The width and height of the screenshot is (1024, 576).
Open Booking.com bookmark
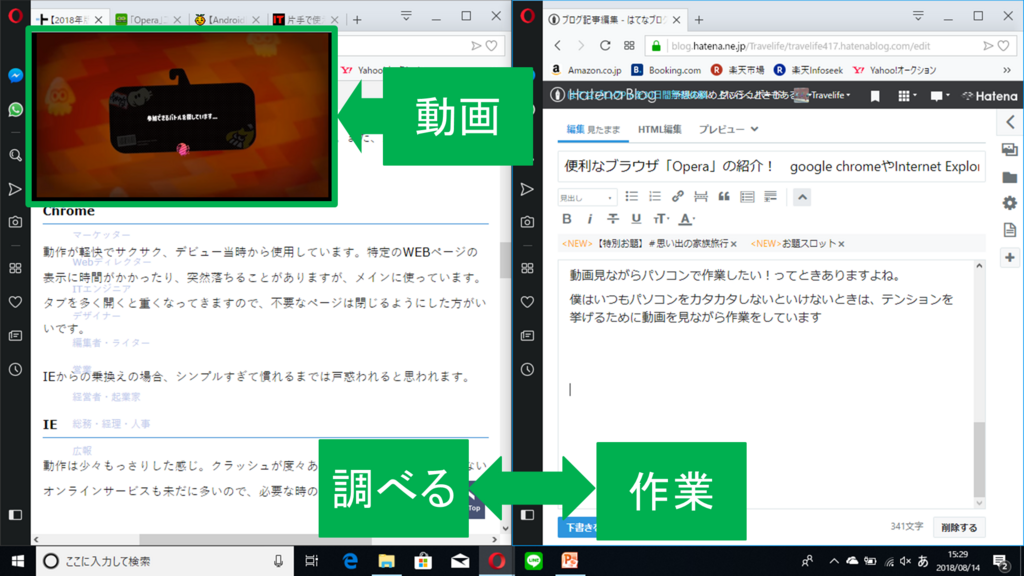point(666,70)
